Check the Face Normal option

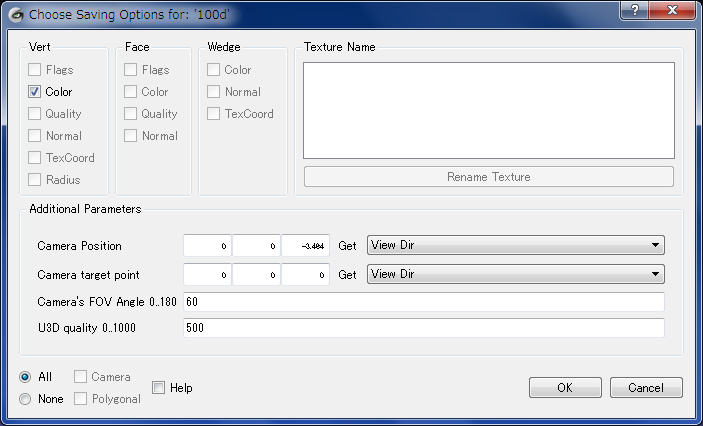tap(130, 136)
